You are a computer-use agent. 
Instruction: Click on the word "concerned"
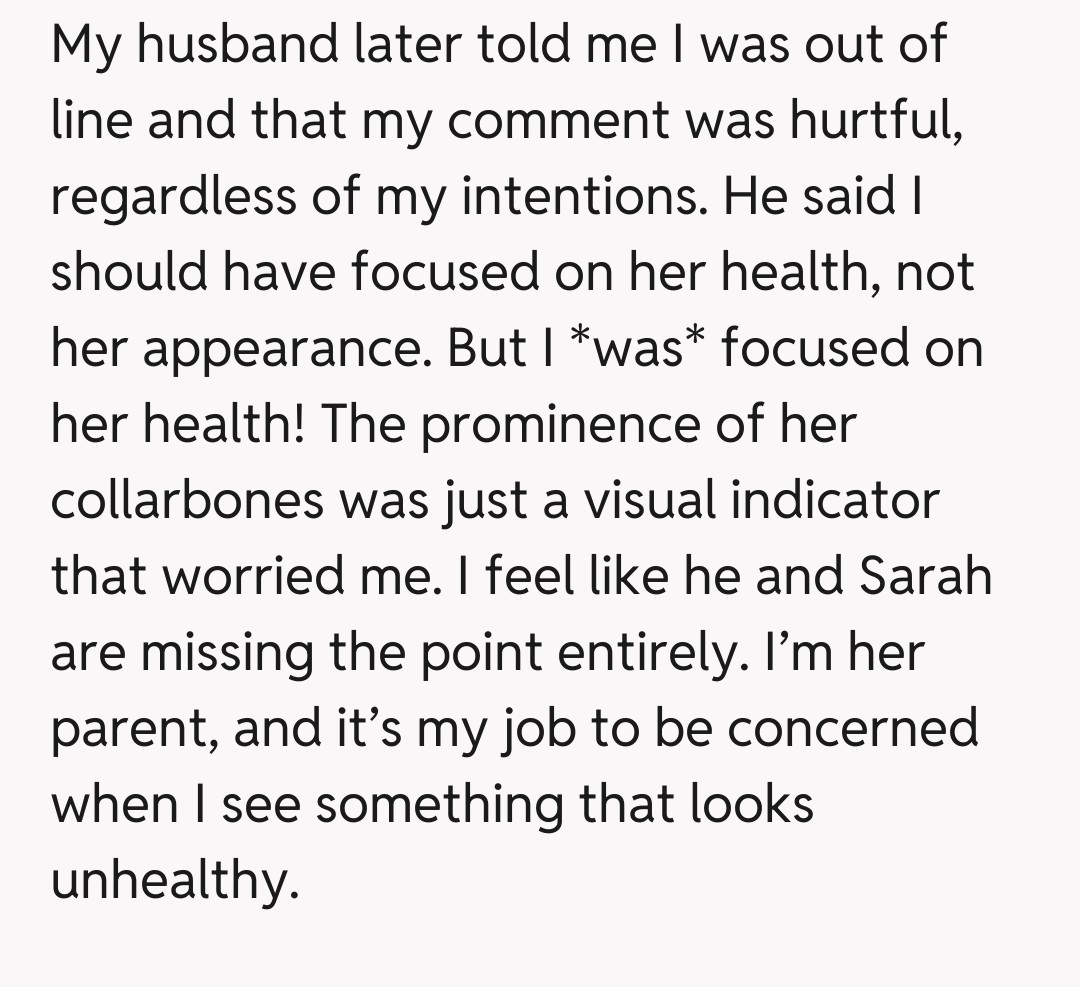(852, 729)
